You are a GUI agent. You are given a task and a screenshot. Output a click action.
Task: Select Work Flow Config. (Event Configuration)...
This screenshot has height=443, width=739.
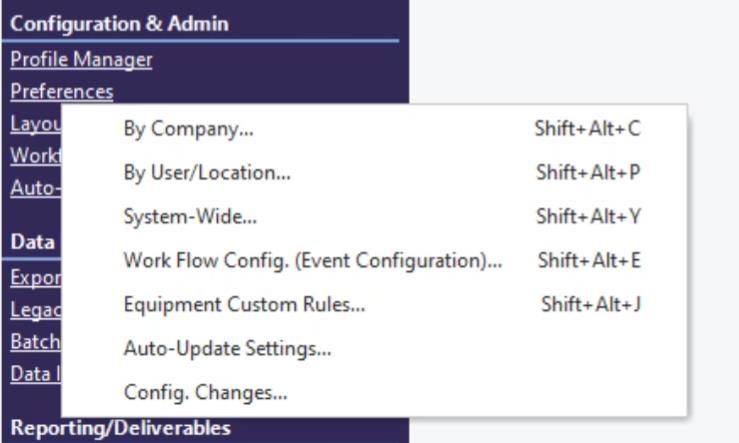coord(312,261)
